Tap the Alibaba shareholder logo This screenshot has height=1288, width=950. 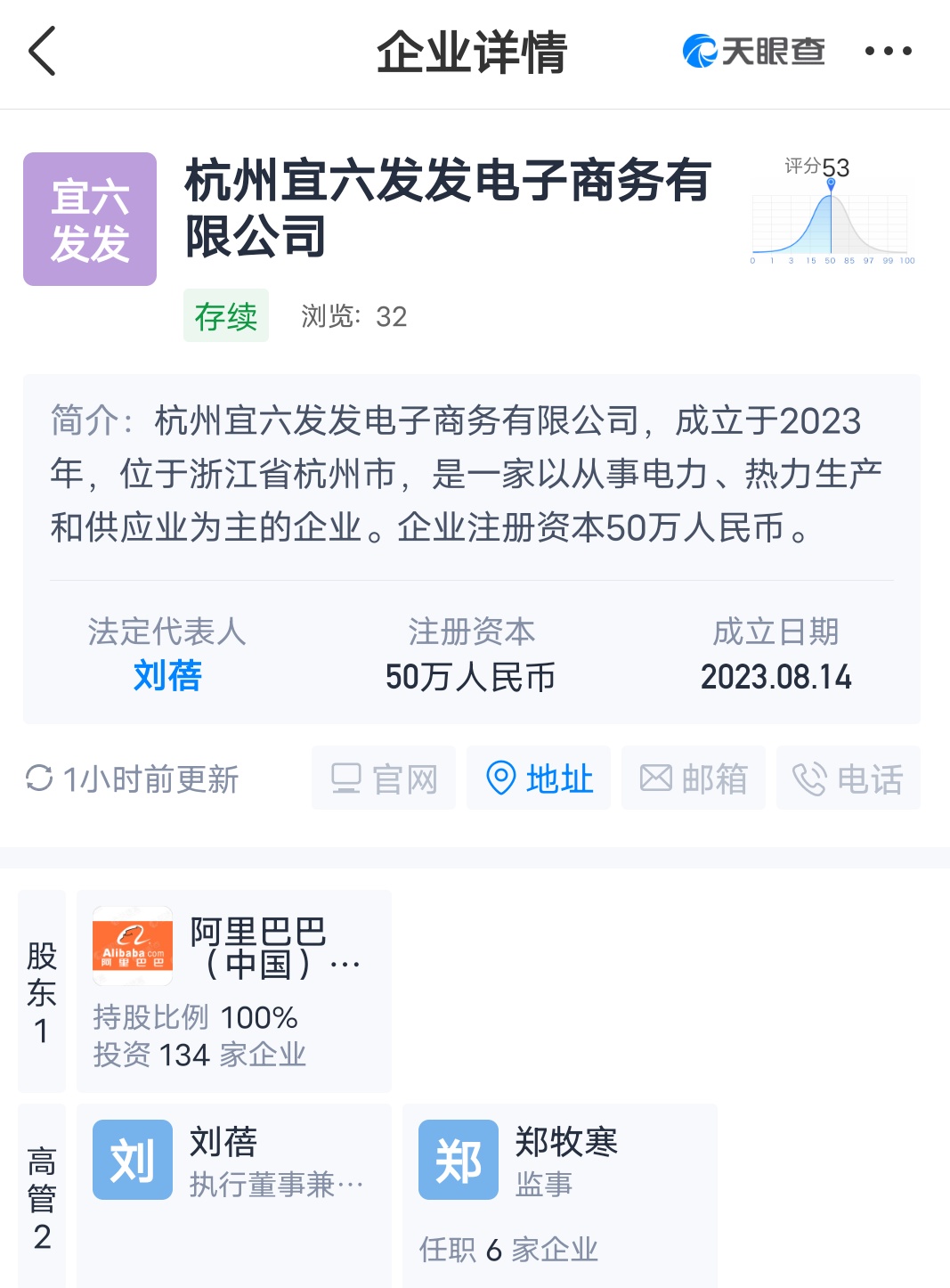[133, 946]
